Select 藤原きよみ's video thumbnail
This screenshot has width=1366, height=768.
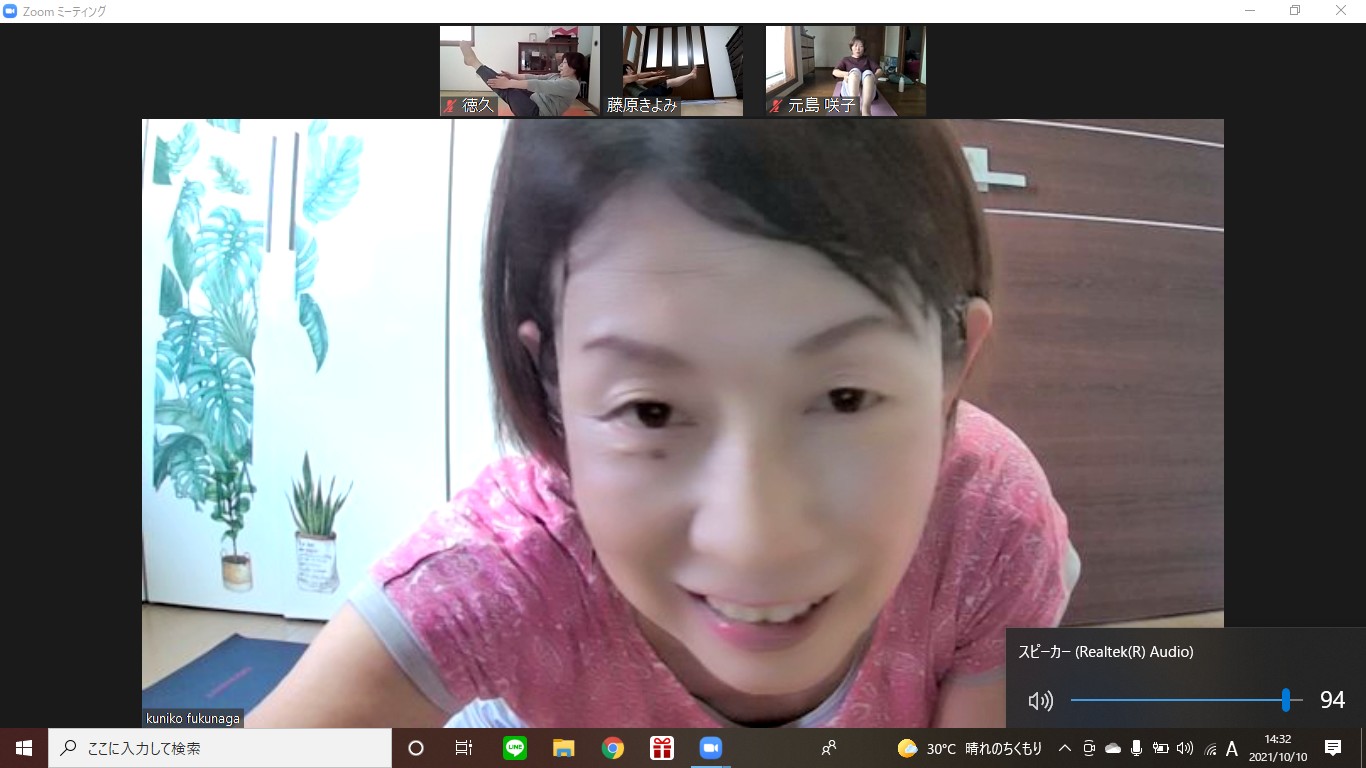coord(683,71)
